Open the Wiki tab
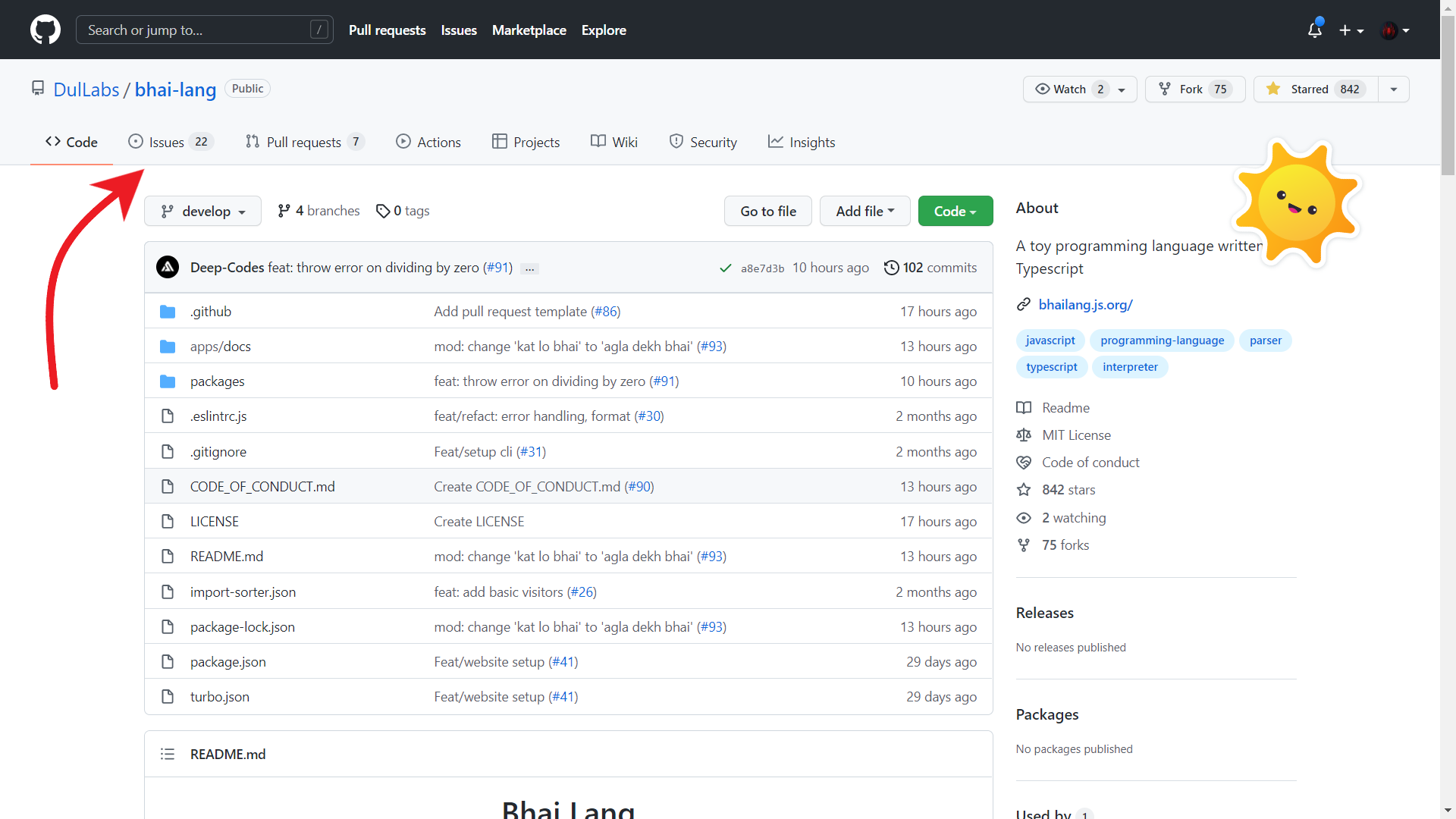1456x819 pixels. [614, 142]
